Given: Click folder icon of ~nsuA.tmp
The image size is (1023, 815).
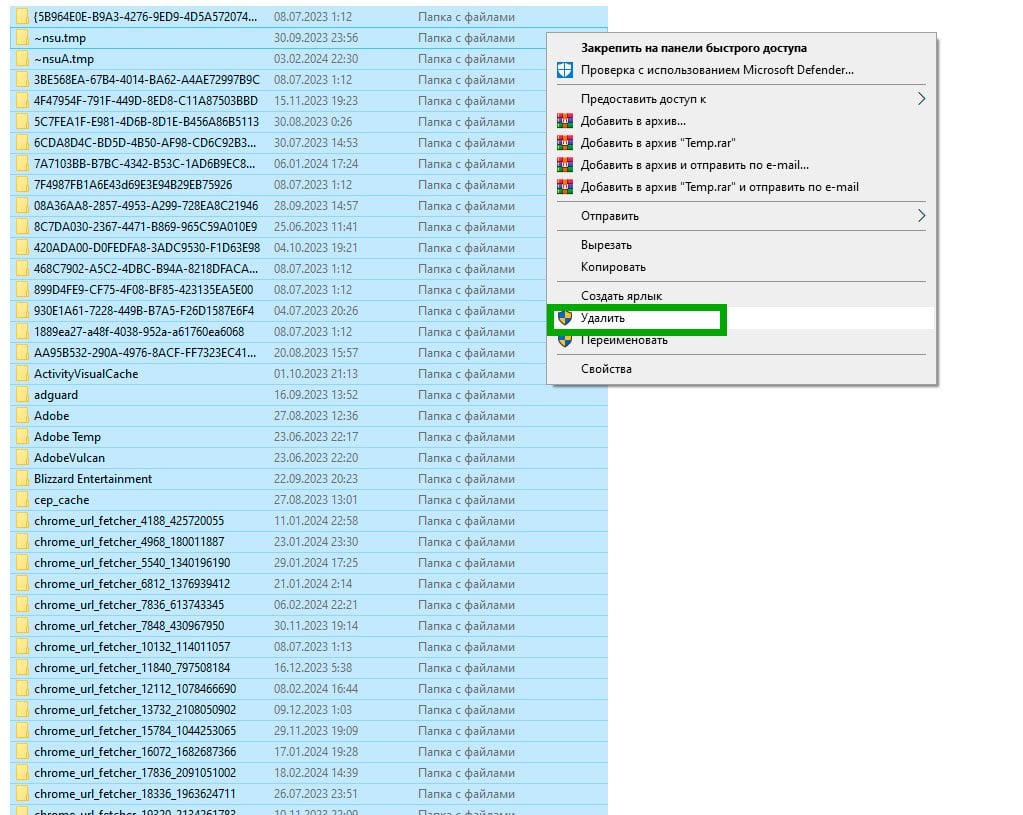Looking at the screenshot, I should click(22, 59).
